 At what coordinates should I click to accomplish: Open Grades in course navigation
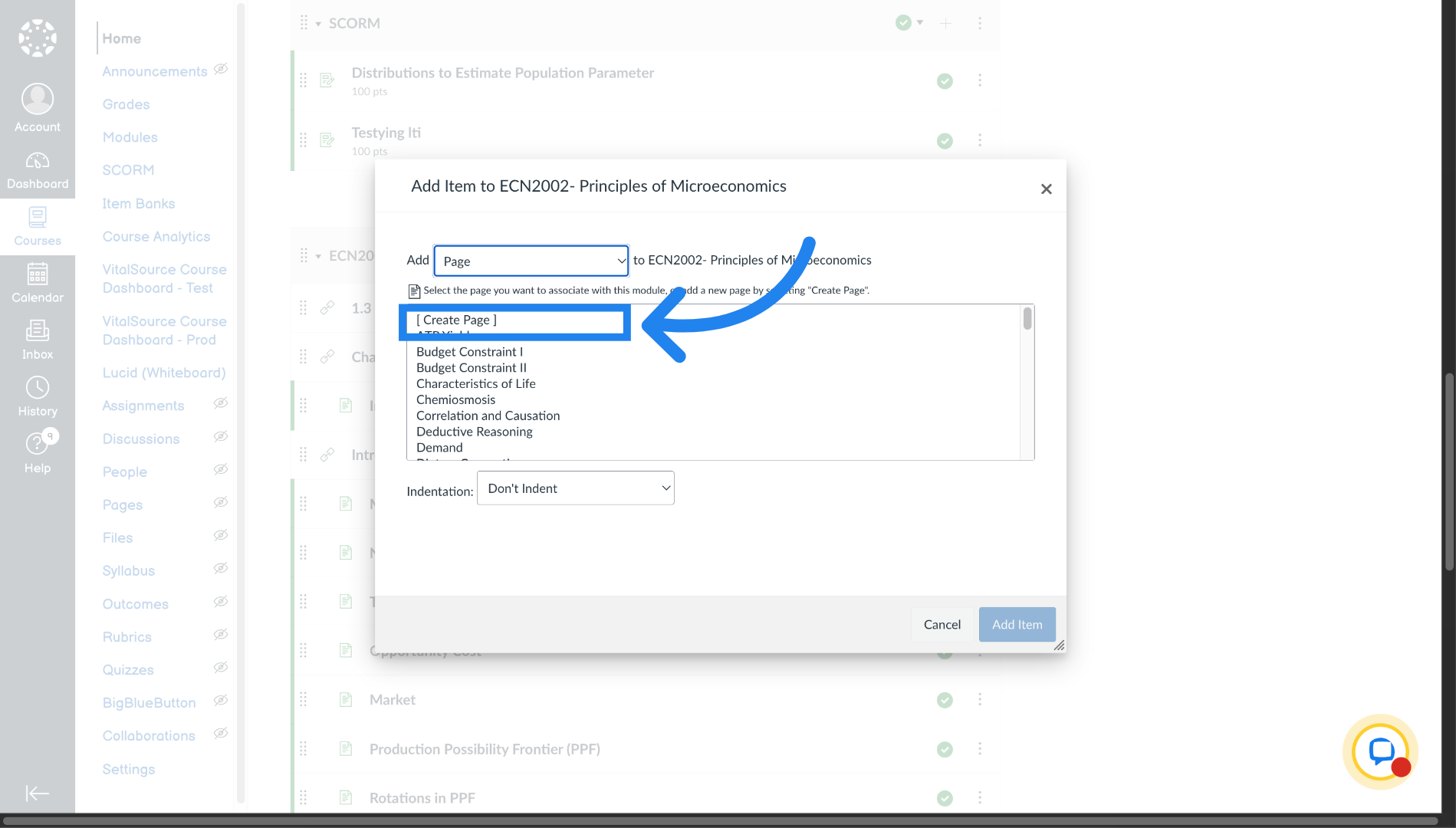pos(127,104)
